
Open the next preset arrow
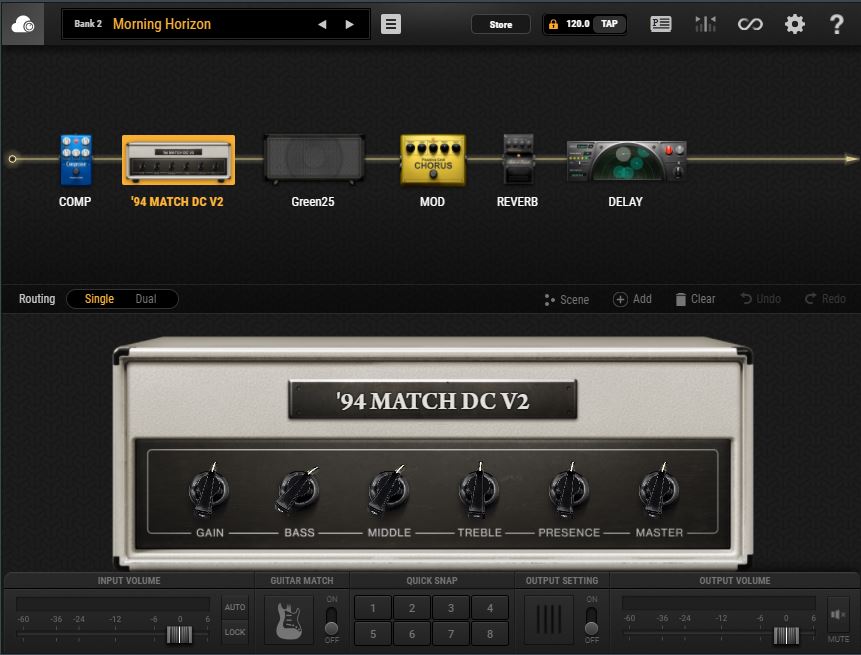pyautogui.click(x=347, y=23)
